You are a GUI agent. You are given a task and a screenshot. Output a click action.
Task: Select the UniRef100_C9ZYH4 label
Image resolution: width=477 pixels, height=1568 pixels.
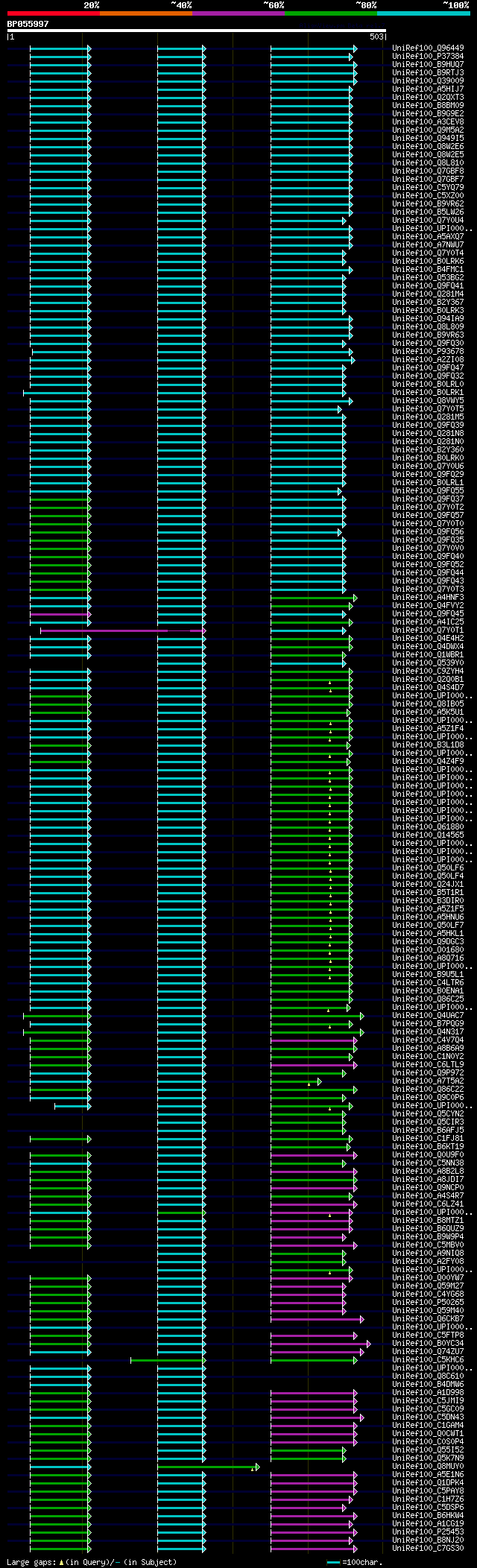pos(428,671)
